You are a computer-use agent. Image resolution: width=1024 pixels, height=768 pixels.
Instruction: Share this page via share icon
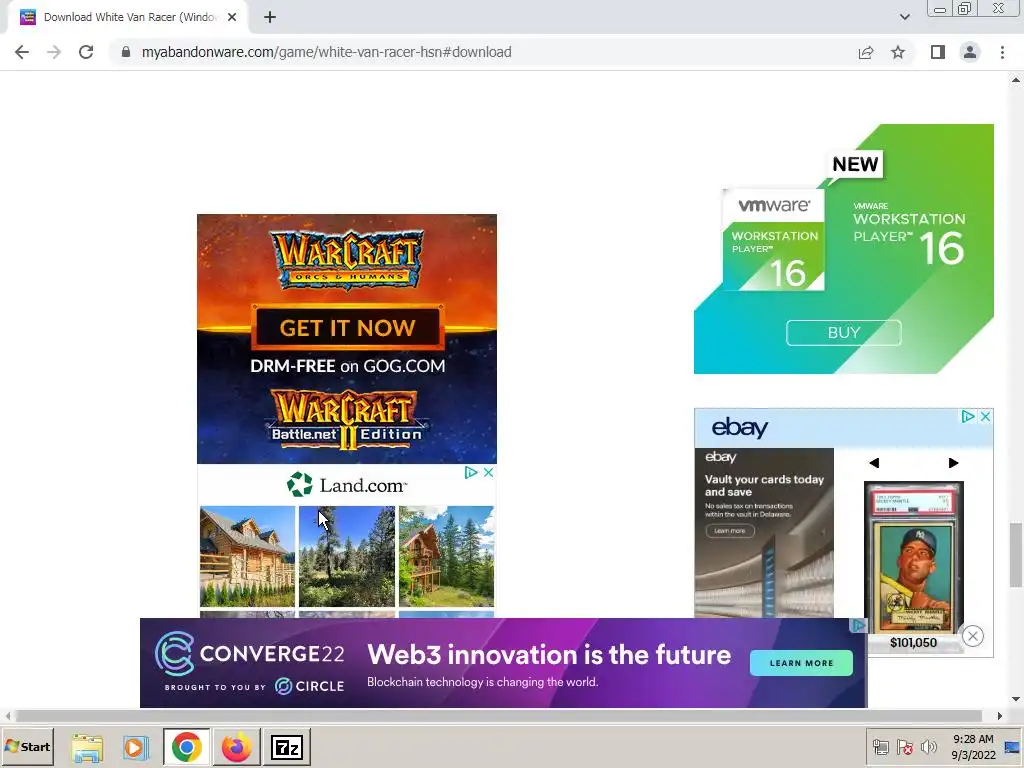[x=866, y=52]
